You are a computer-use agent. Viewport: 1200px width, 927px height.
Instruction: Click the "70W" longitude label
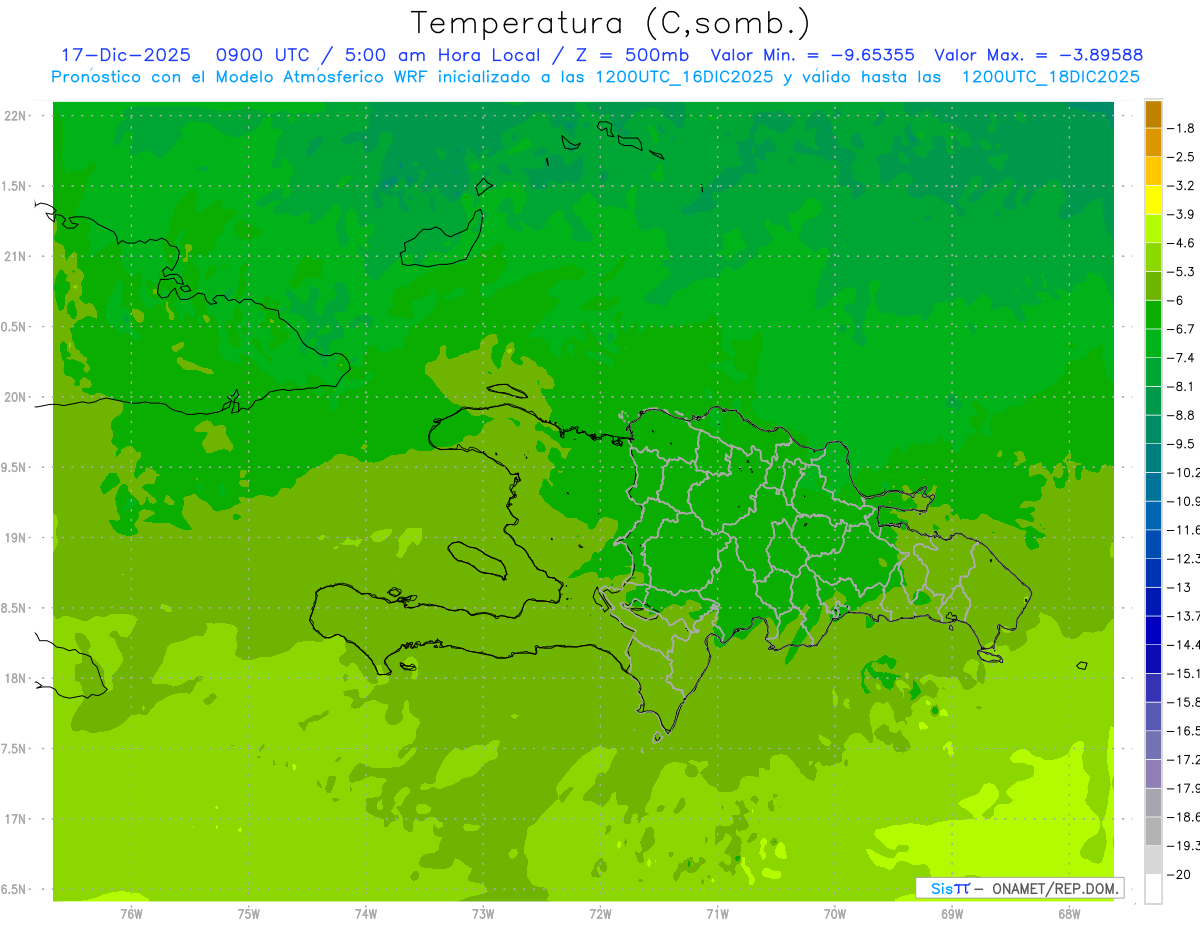[x=835, y=914]
